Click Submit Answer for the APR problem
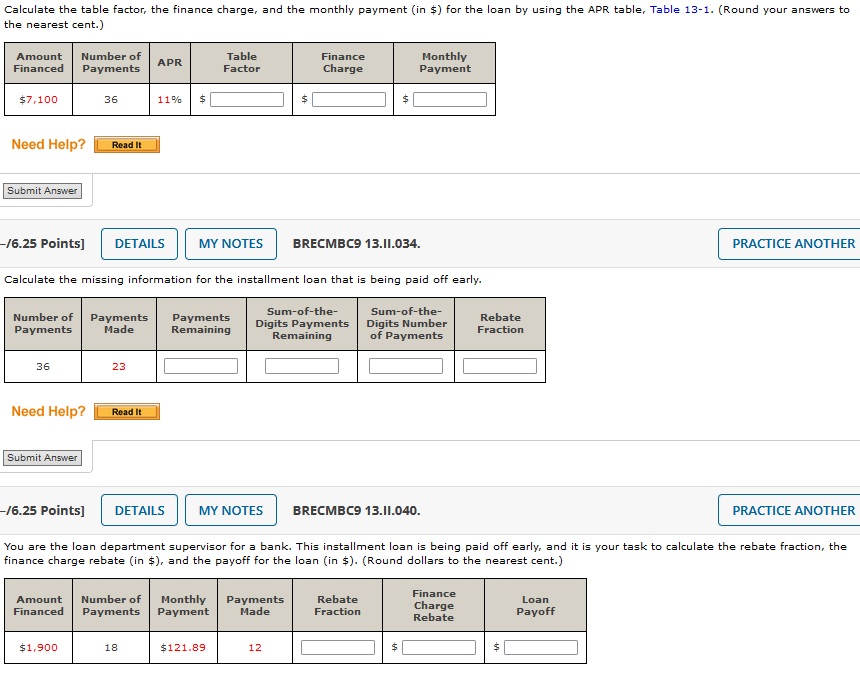The width and height of the screenshot is (860, 680). 42,190
